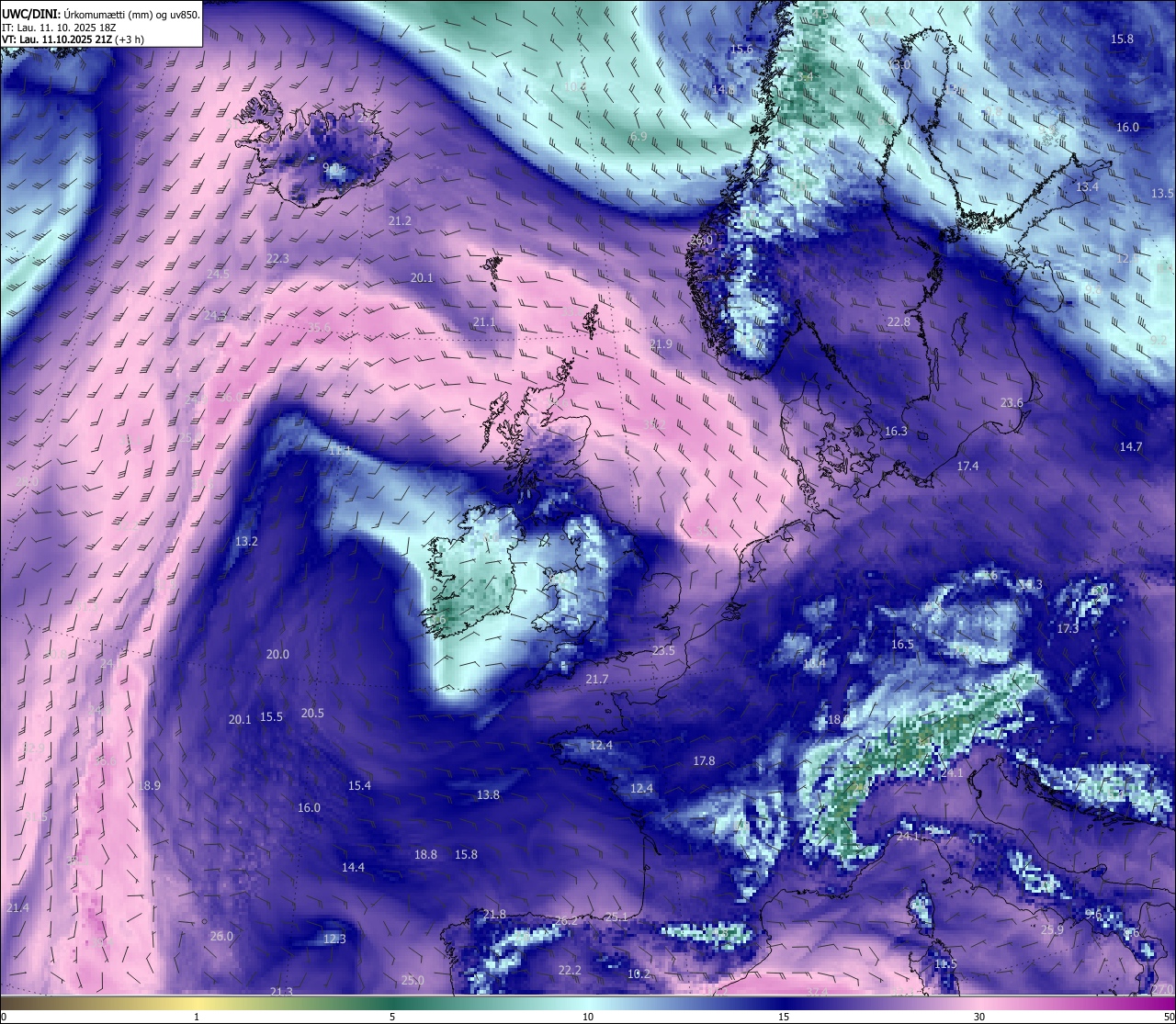The image size is (1176, 1024).
Task: Click the 25.1 value on the Spanish coast
Action: [x=616, y=917]
